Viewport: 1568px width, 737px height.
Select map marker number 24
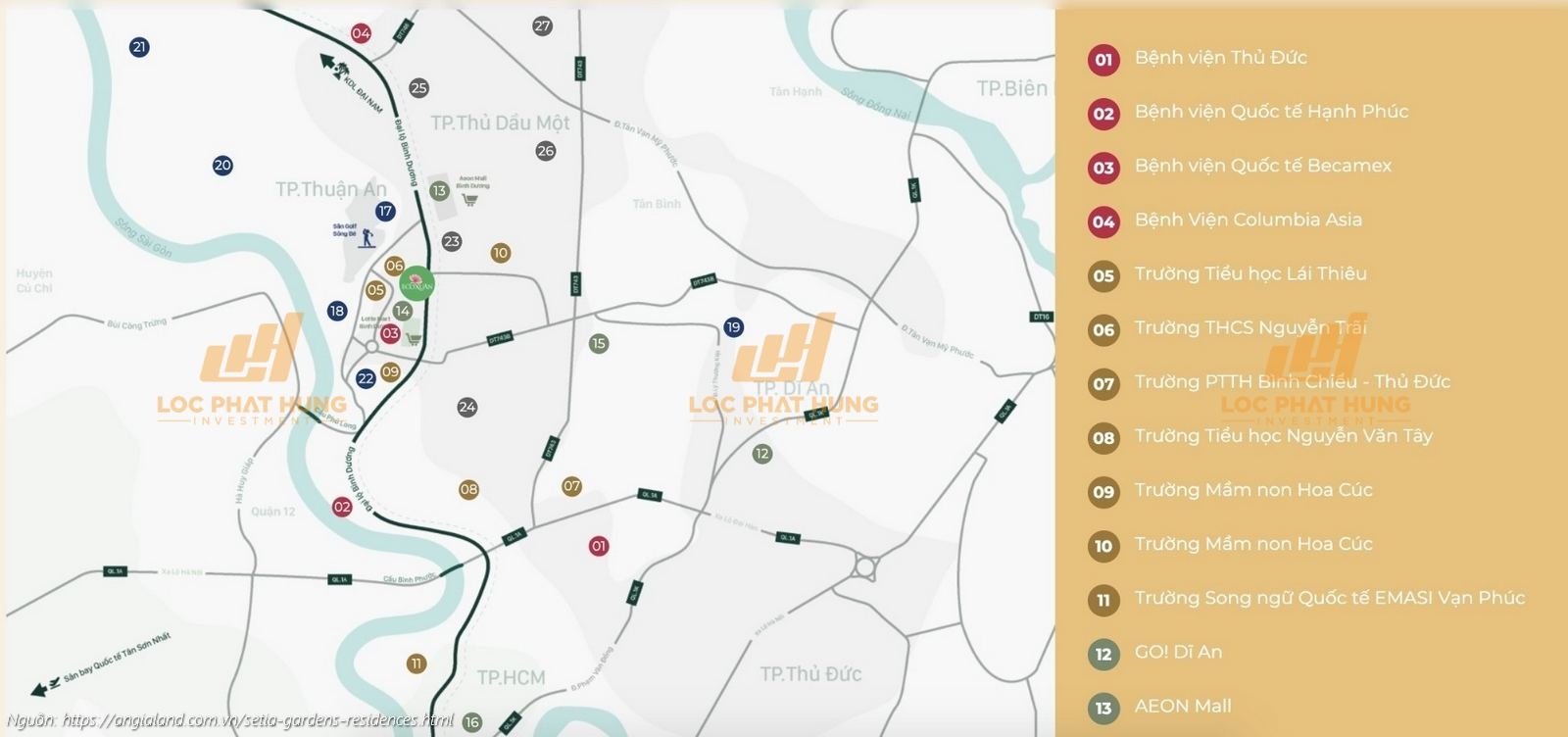click(467, 407)
